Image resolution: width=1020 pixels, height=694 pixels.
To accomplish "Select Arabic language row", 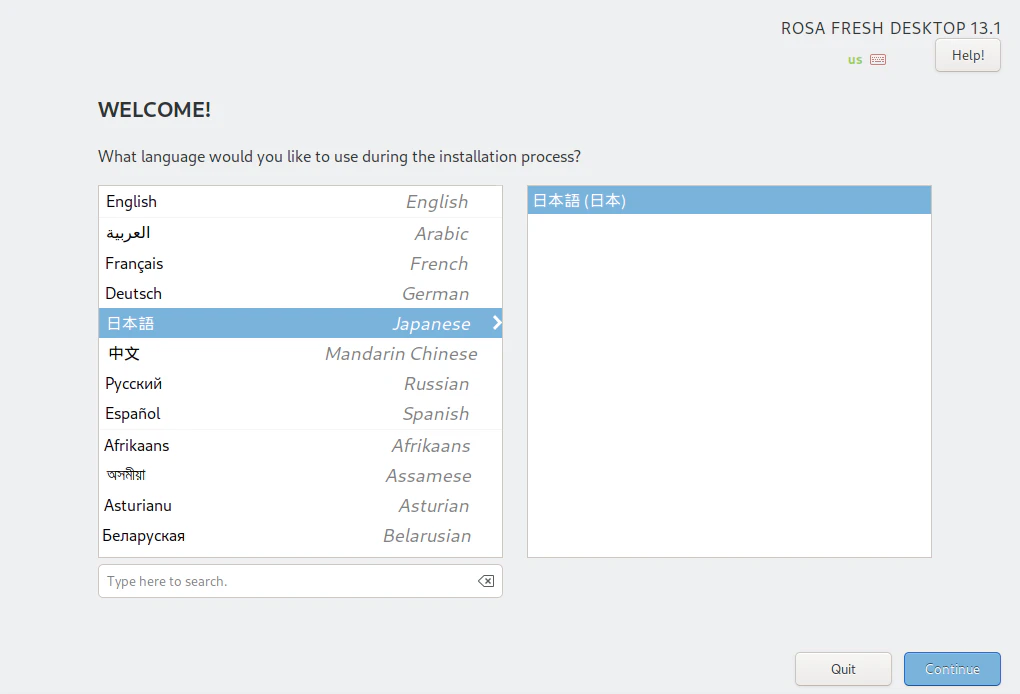I will (x=300, y=233).
